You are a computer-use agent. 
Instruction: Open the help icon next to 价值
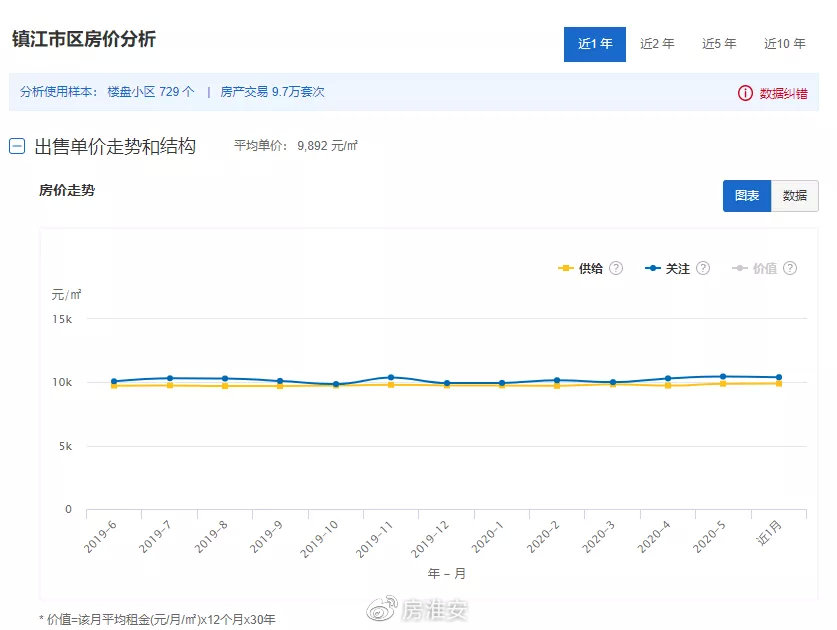tap(790, 268)
